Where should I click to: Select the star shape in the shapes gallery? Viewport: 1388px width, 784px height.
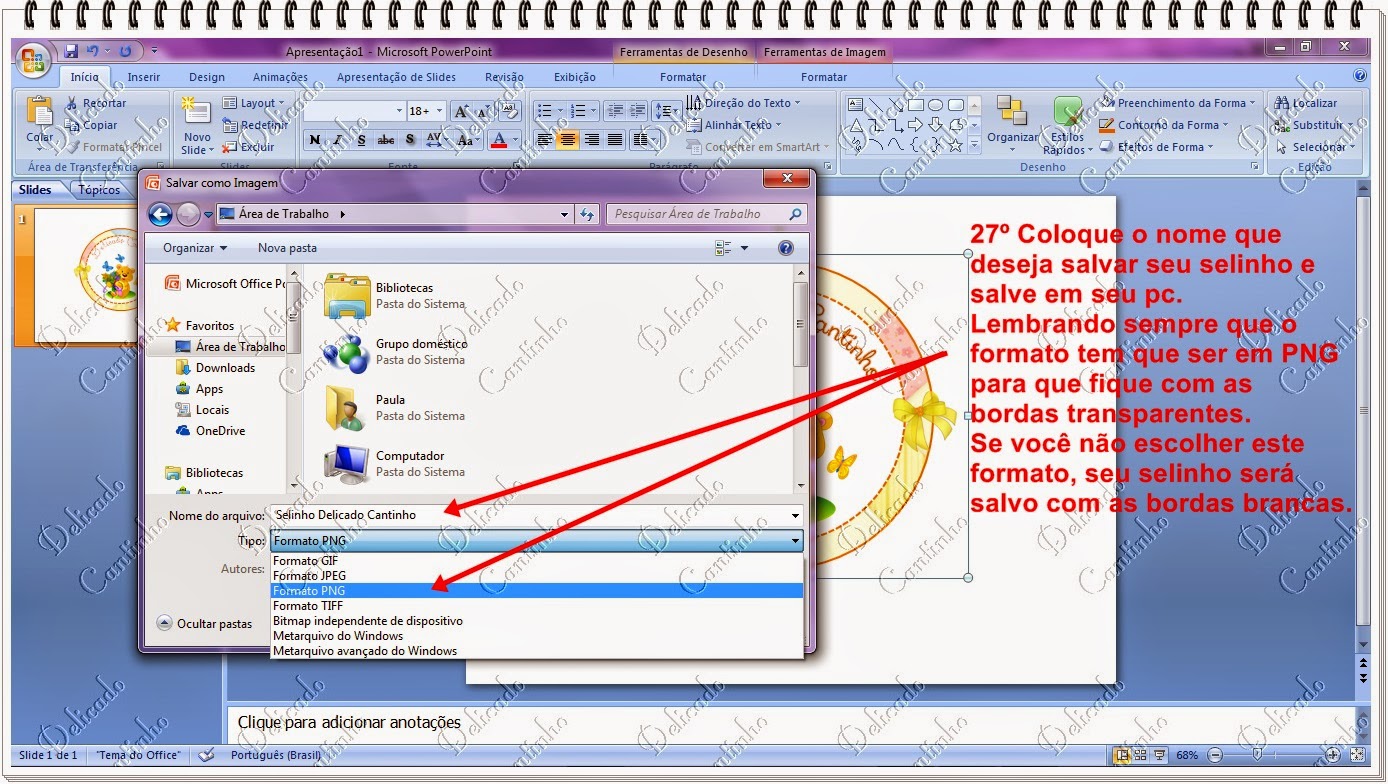(955, 145)
